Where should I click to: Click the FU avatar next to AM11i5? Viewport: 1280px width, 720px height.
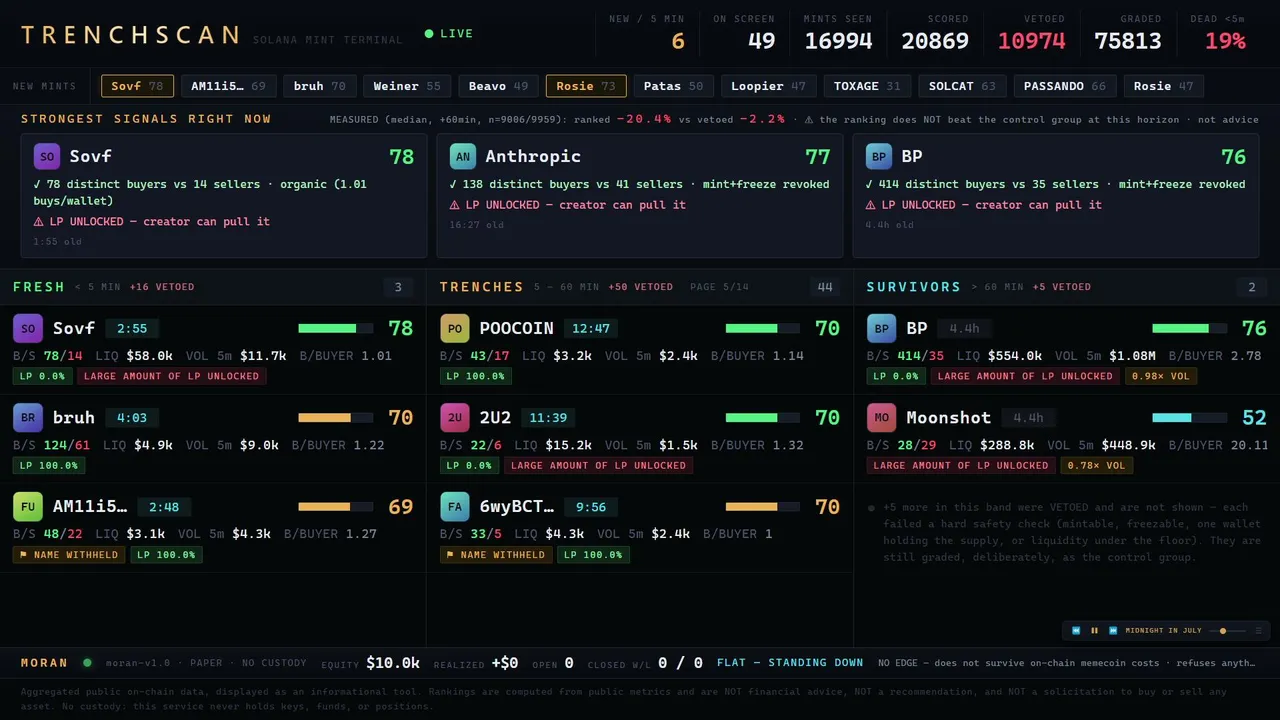coord(28,506)
